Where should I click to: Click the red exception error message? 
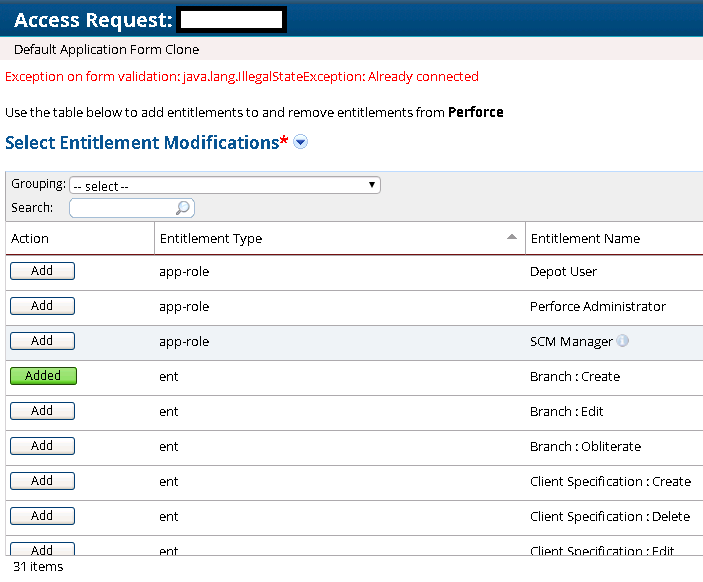point(242,77)
